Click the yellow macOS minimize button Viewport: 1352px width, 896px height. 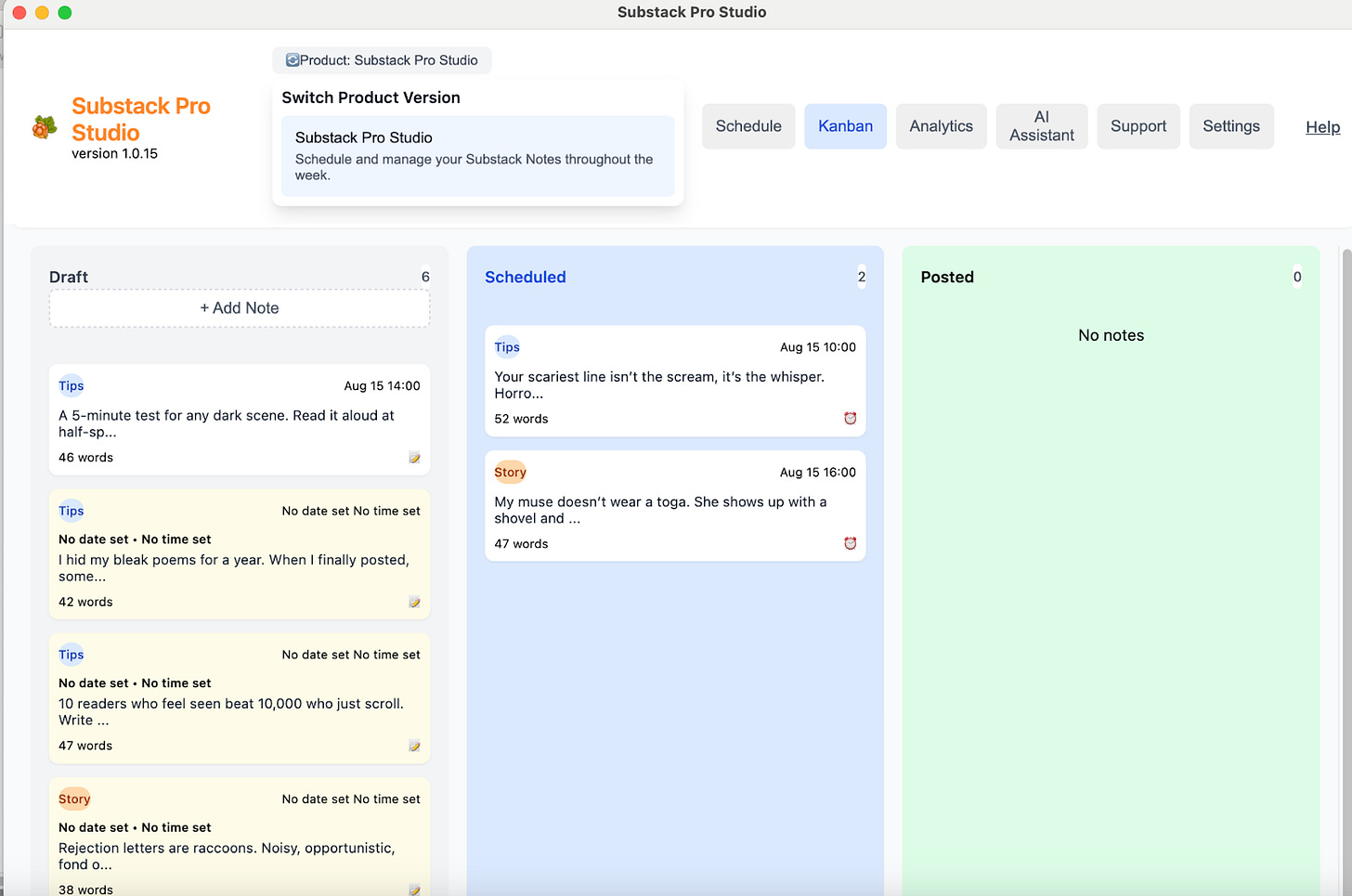pyautogui.click(x=42, y=12)
